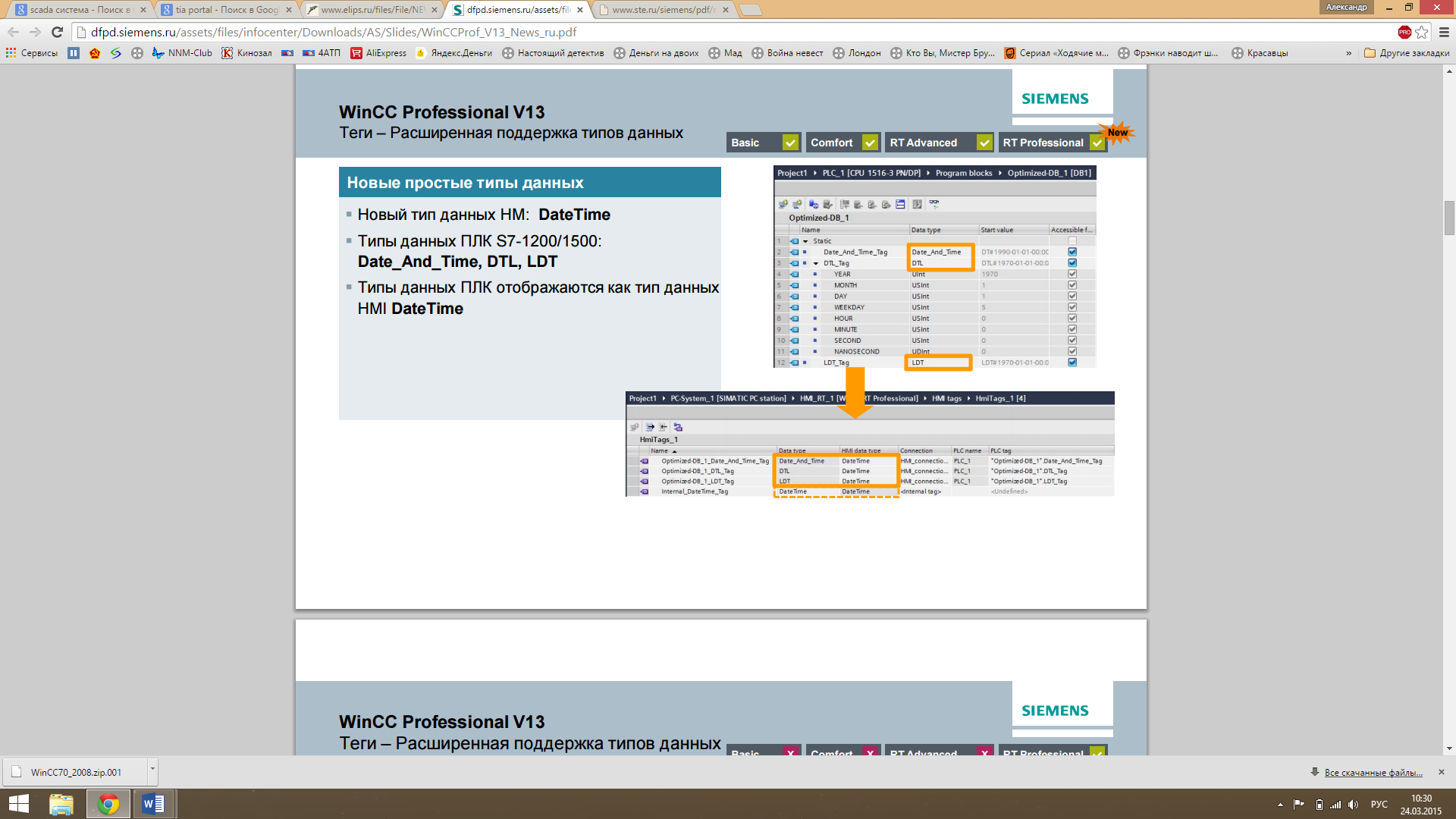Viewport: 1456px width, 819px height.
Task: Bookmark page with star icon
Action: (x=1422, y=32)
